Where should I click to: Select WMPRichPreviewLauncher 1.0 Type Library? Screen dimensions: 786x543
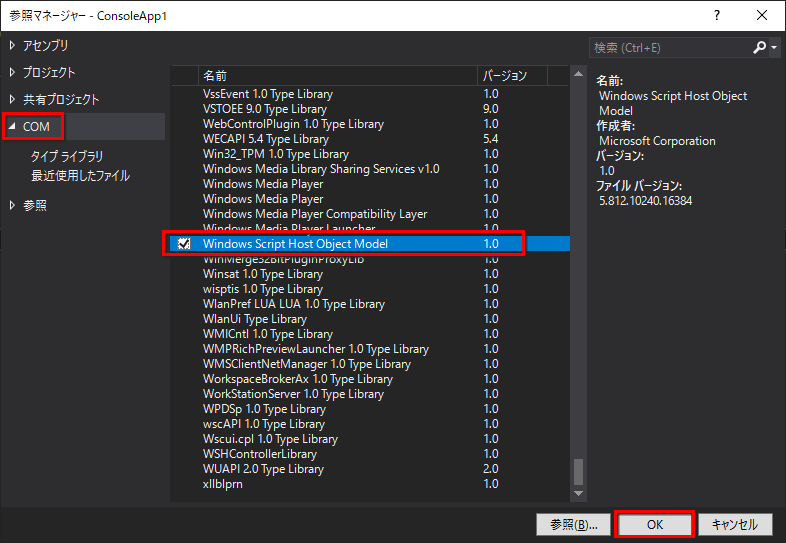pyautogui.click(x=369, y=349)
